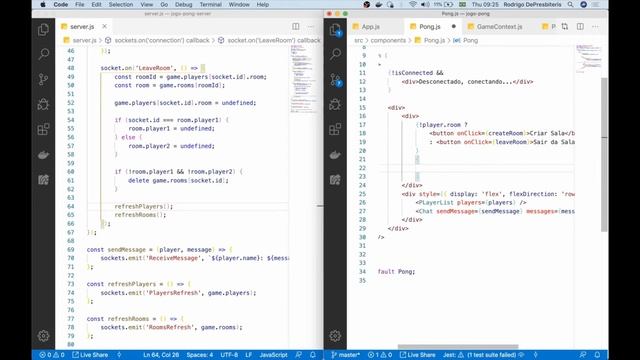Split the Pong.js editor
640x360 pixels.
[x=580, y=27]
